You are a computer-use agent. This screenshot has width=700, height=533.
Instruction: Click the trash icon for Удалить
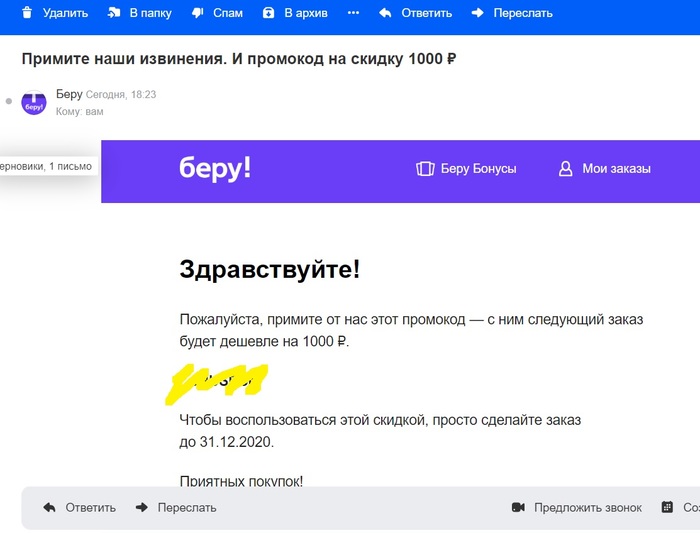point(27,13)
